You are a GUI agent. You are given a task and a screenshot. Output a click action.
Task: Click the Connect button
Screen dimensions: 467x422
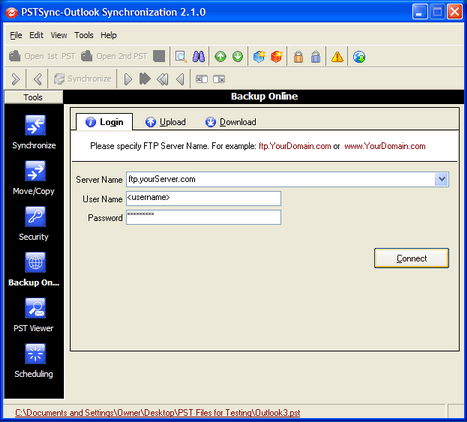click(411, 258)
